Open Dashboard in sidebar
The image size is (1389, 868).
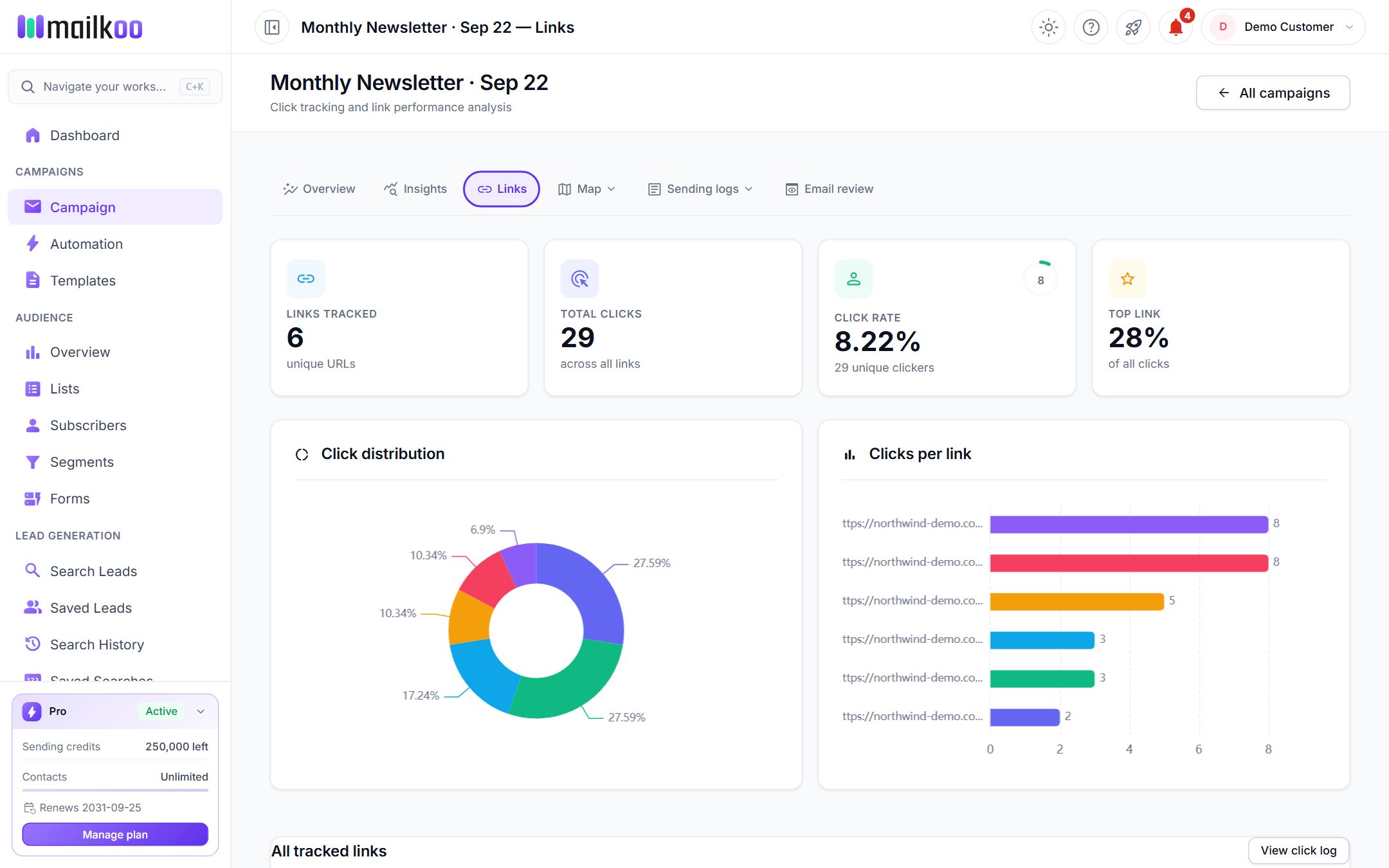(x=115, y=135)
